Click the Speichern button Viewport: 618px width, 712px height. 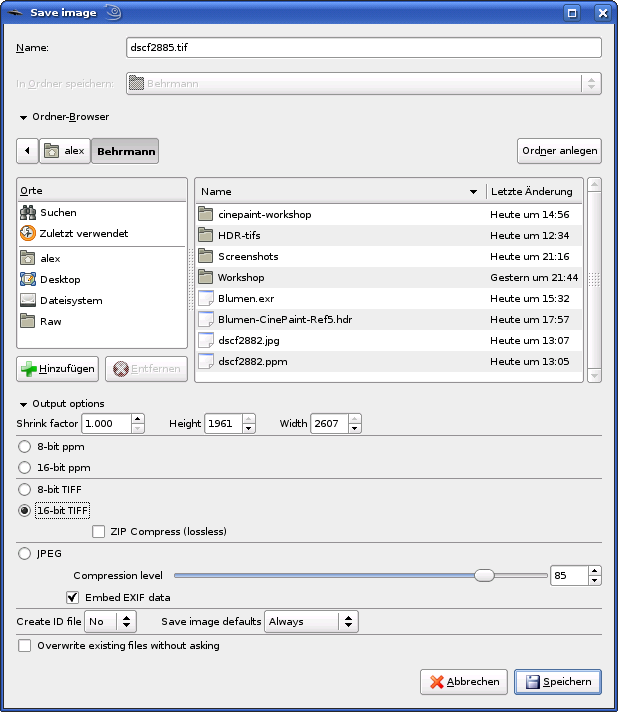coord(557,682)
